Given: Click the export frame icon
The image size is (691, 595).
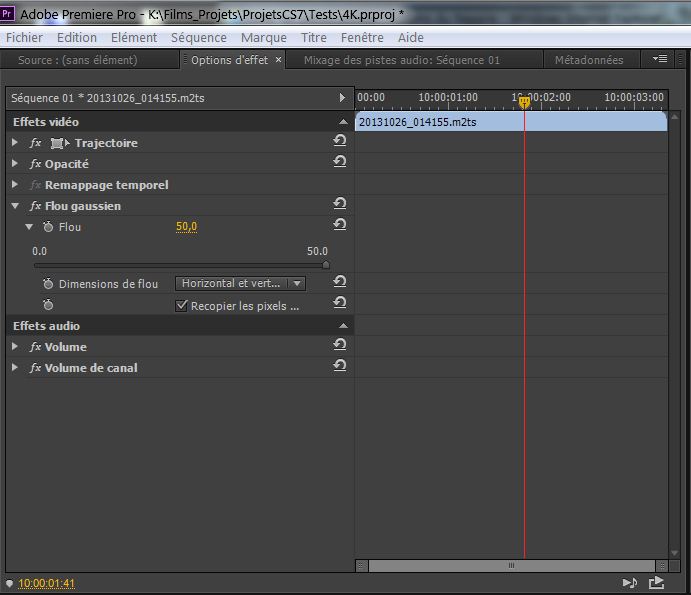Looking at the screenshot, I should tap(656, 583).
